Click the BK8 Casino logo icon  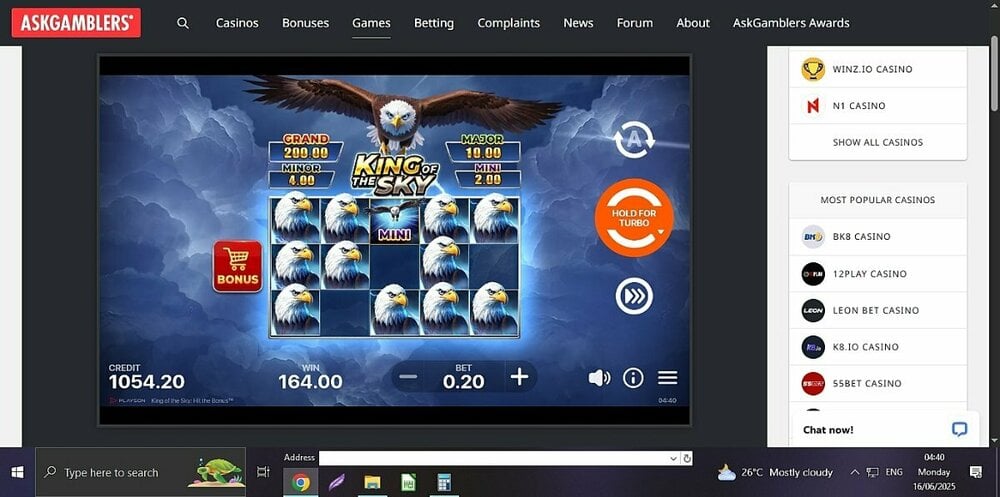pos(813,237)
